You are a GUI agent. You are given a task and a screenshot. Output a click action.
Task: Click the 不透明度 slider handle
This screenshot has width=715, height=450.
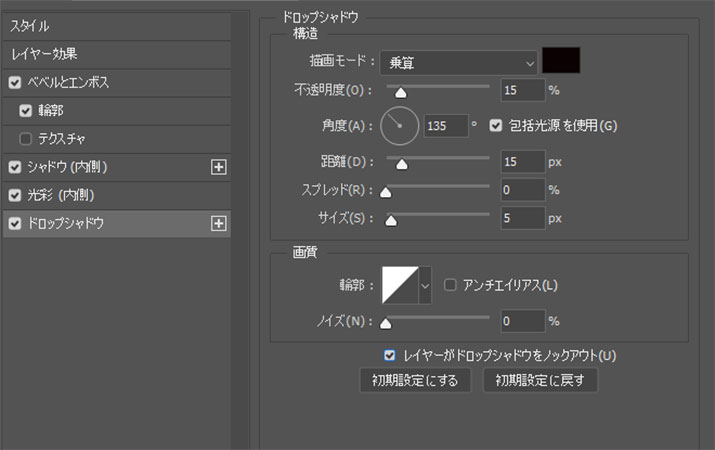[400, 93]
